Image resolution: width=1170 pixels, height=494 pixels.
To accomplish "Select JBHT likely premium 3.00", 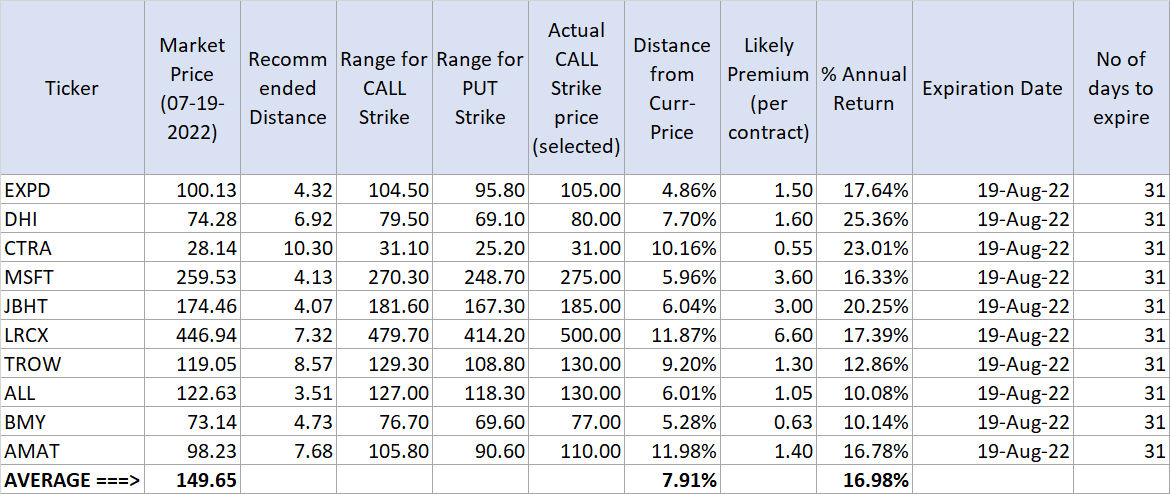I will click(x=769, y=305).
